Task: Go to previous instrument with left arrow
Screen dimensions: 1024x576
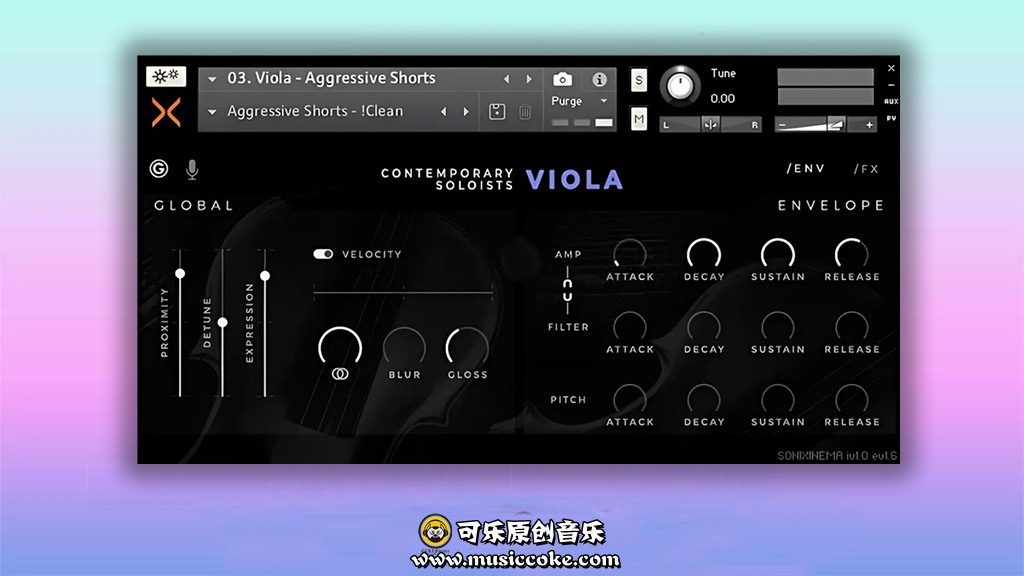Action: pos(507,79)
